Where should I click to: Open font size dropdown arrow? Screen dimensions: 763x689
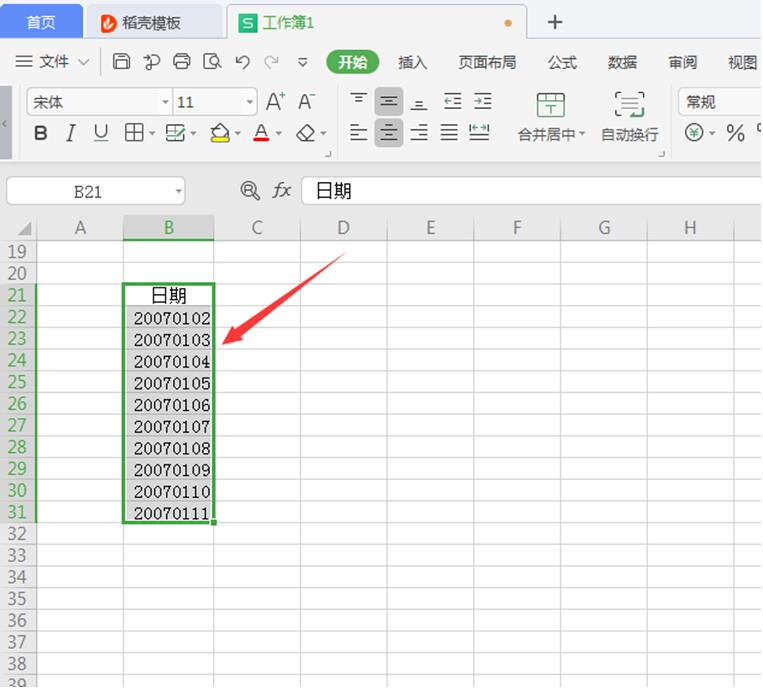pyautogui.click(x=249, y=102)
